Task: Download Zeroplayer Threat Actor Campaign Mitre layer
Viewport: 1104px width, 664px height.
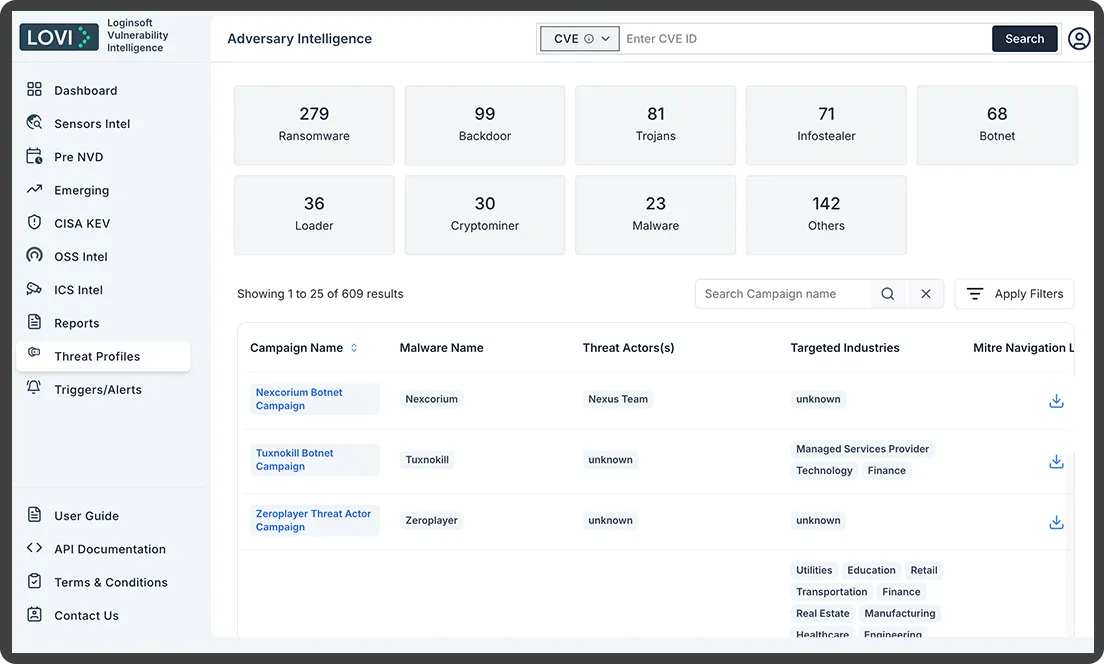Action: tap(1056, 522)
